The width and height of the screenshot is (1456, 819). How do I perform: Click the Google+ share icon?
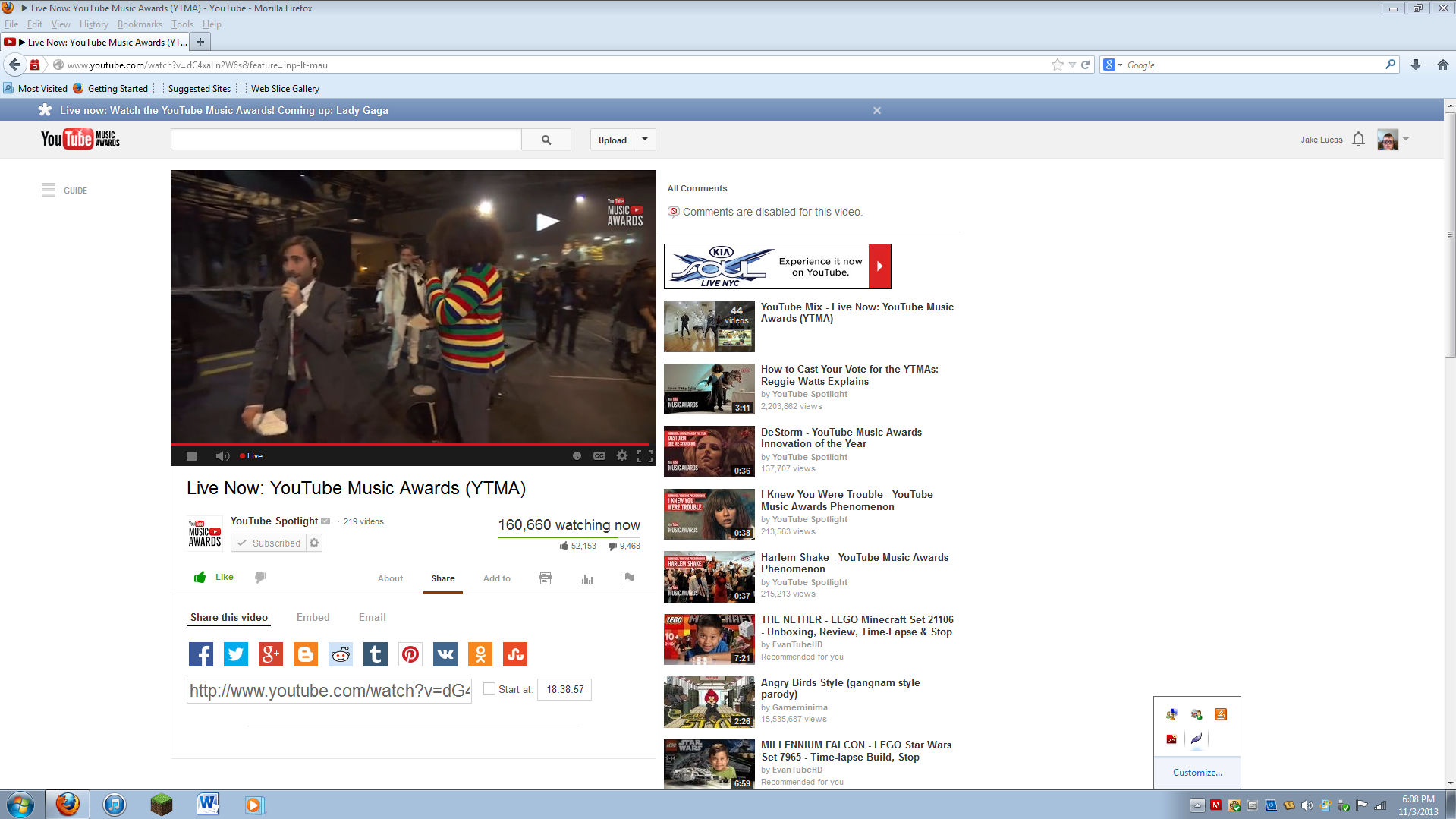(x=271, y=654)
